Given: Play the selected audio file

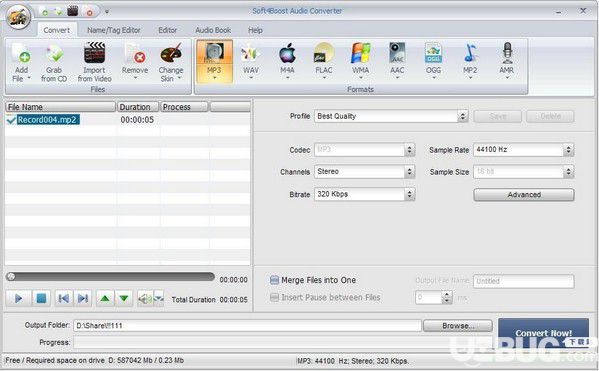Looking at the screenshot, I should (x=18, y=298).
